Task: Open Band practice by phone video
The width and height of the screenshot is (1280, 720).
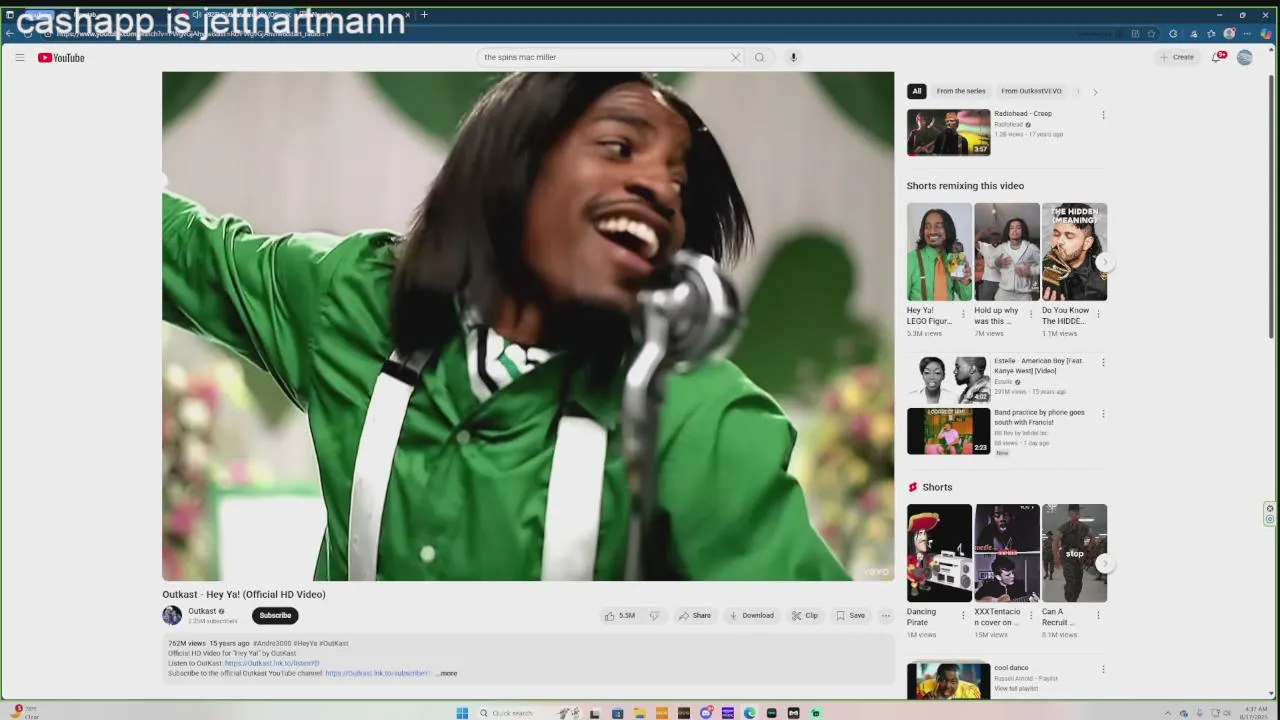Action: pyautogui.click(x=948, y=431)
